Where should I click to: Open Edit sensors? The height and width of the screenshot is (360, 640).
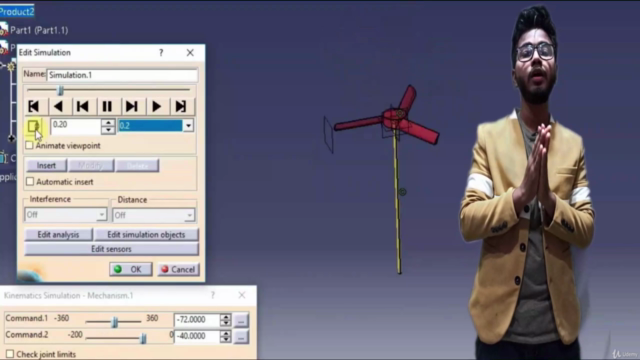point(111,249)
